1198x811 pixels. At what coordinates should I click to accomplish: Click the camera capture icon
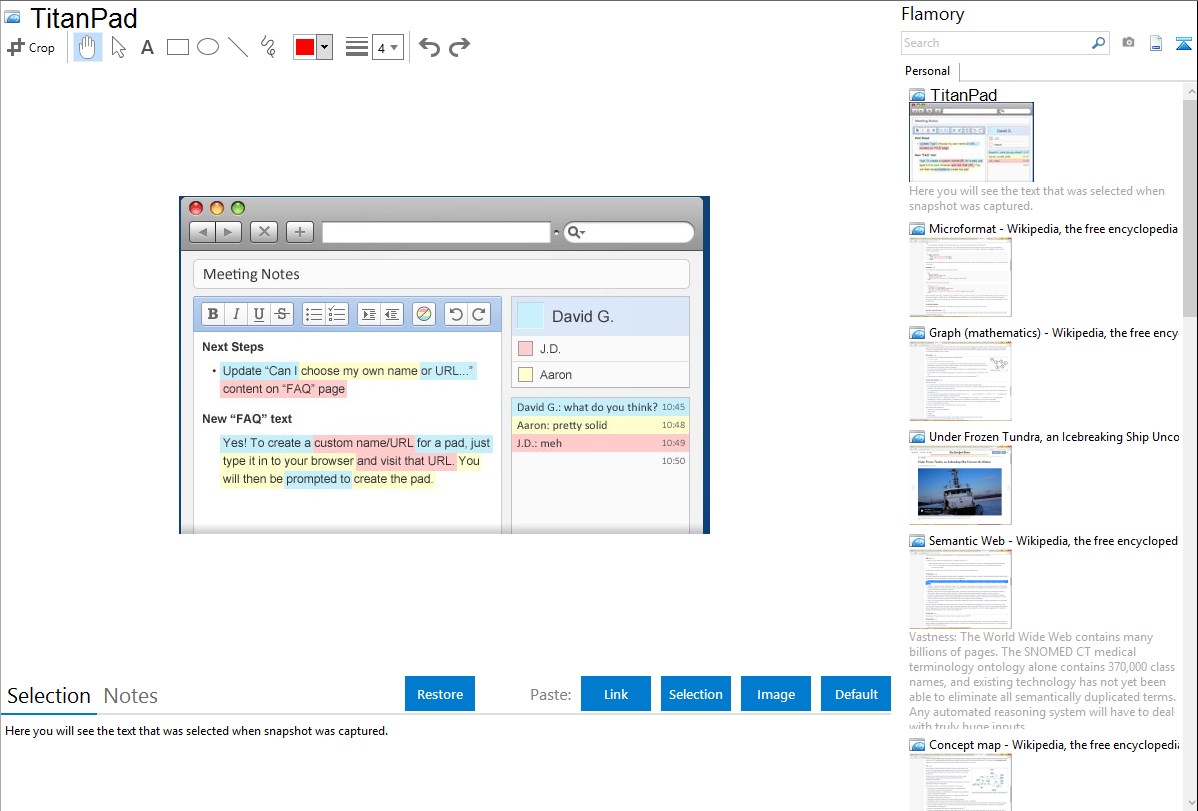pos(1128,43)
